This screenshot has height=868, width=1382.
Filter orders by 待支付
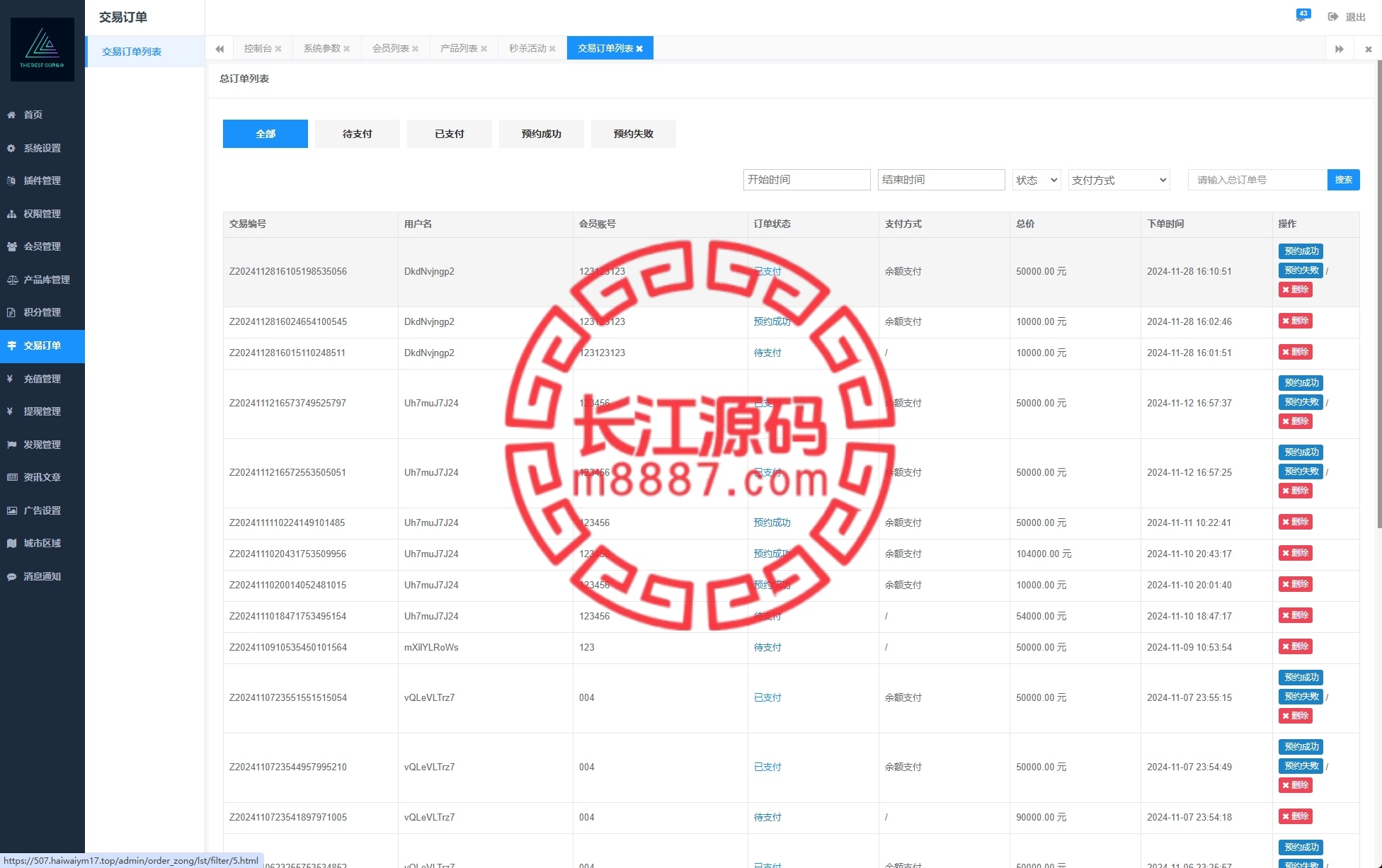click(358, 134)
